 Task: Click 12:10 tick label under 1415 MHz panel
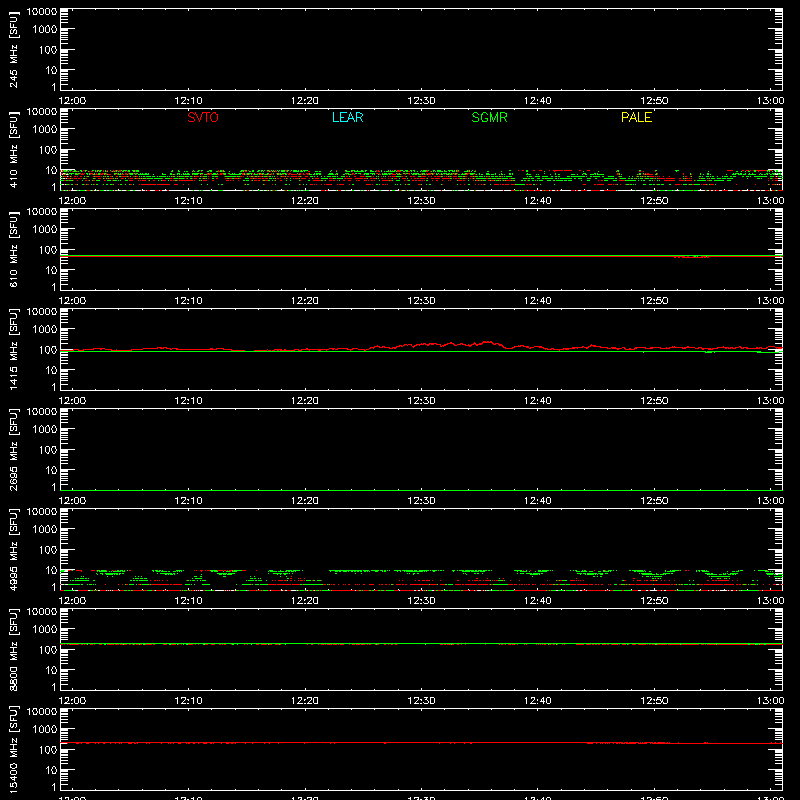[188, 401]
